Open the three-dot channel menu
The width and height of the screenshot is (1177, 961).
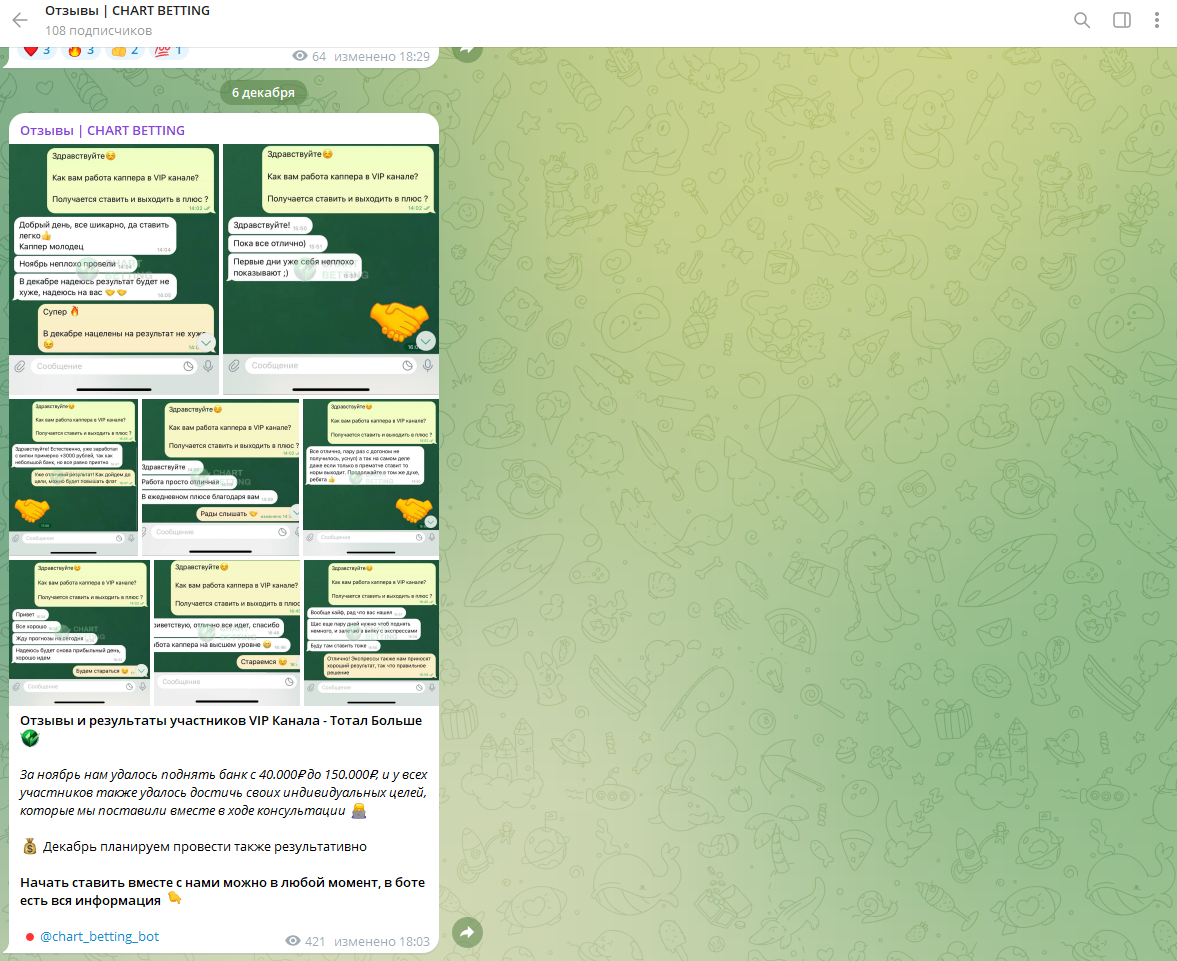(1157, 20)
